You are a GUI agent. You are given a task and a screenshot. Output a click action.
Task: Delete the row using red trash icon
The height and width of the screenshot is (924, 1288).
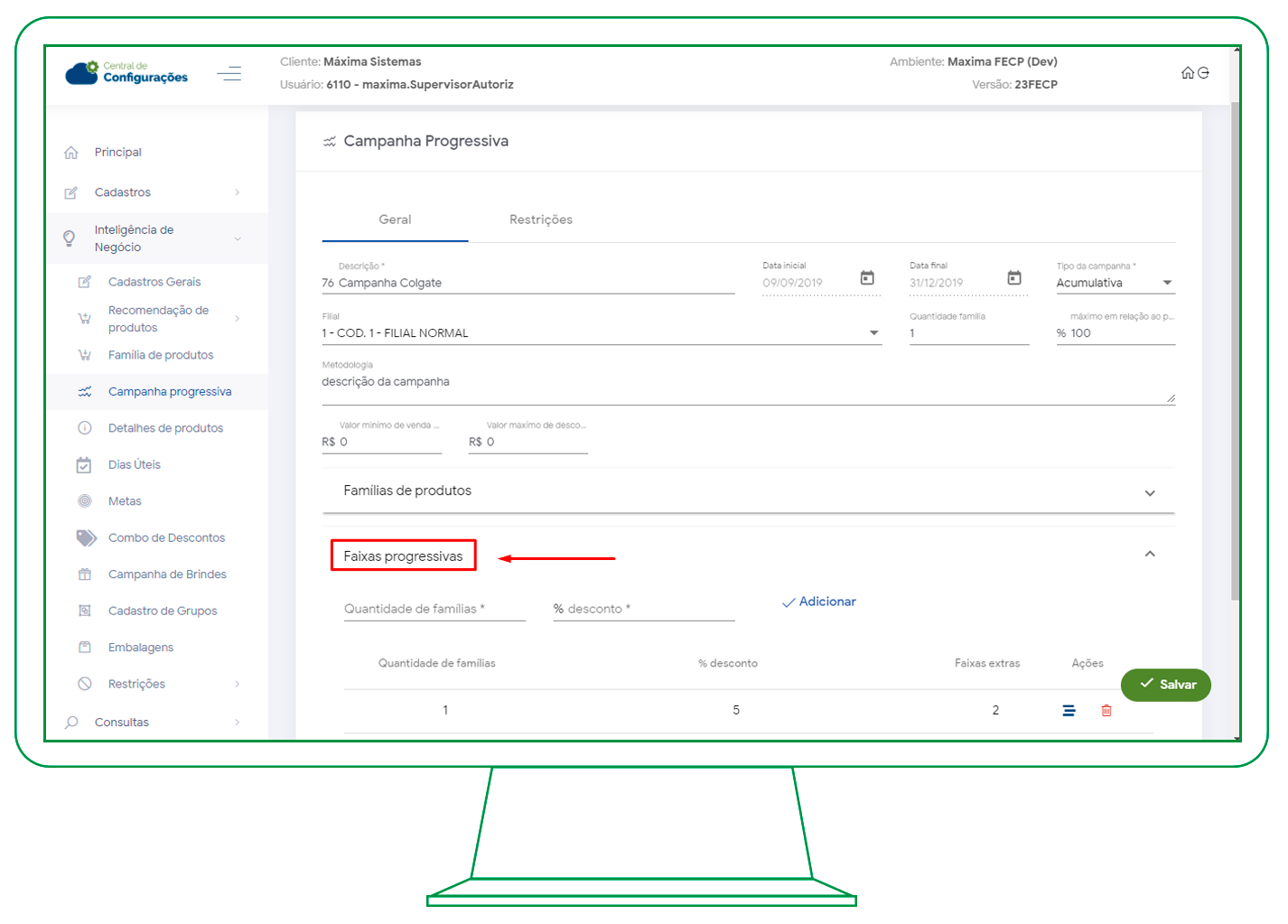pos(1106,711)
